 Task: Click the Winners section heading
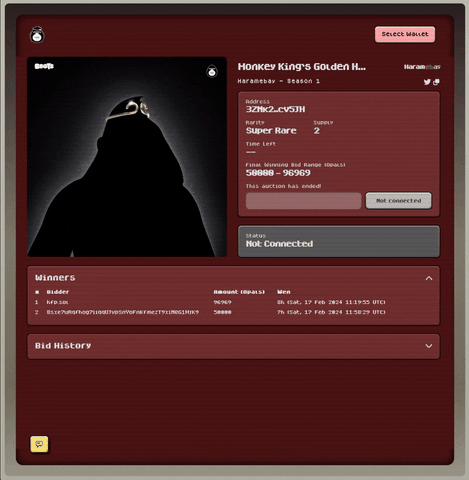click(x=55, y=278)
